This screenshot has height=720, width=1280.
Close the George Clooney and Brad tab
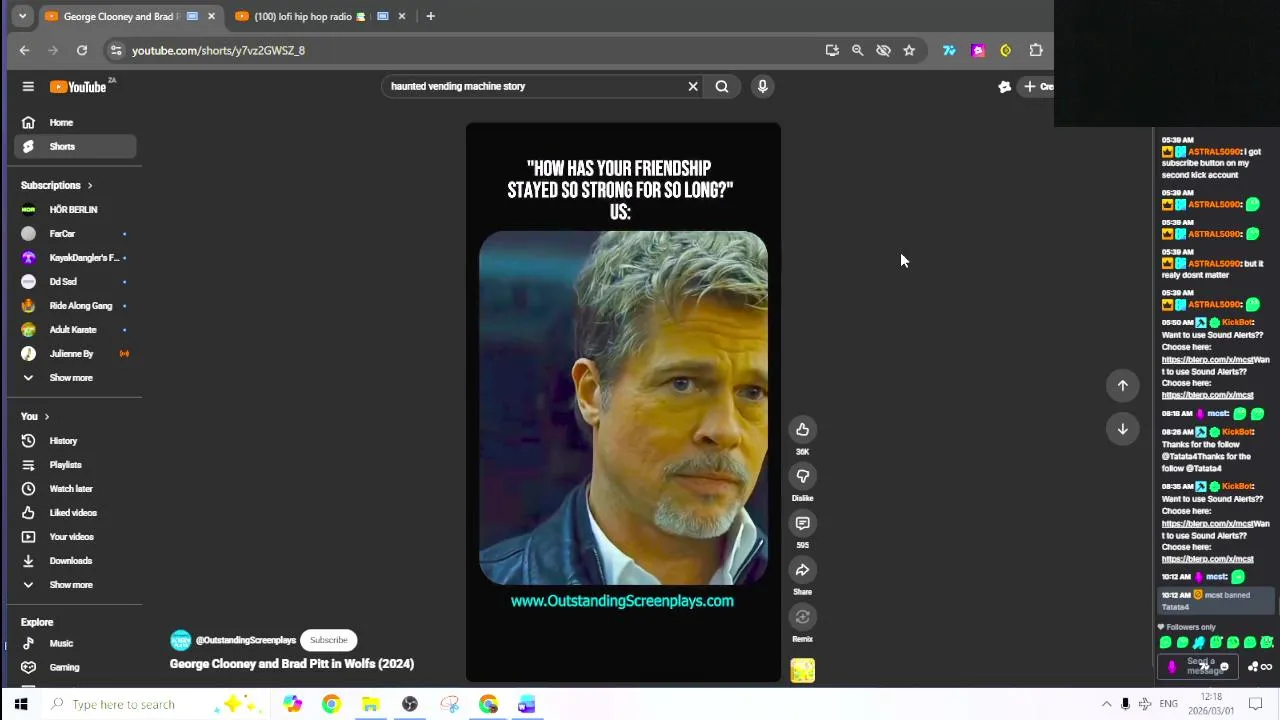tap(211, 16)
